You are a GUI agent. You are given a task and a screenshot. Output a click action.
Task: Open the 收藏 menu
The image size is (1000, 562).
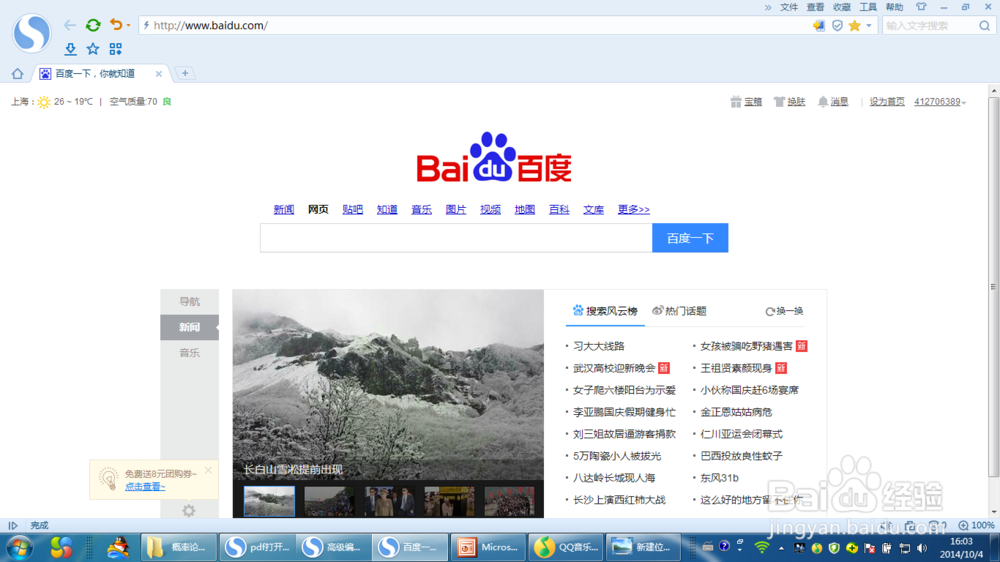842,7
